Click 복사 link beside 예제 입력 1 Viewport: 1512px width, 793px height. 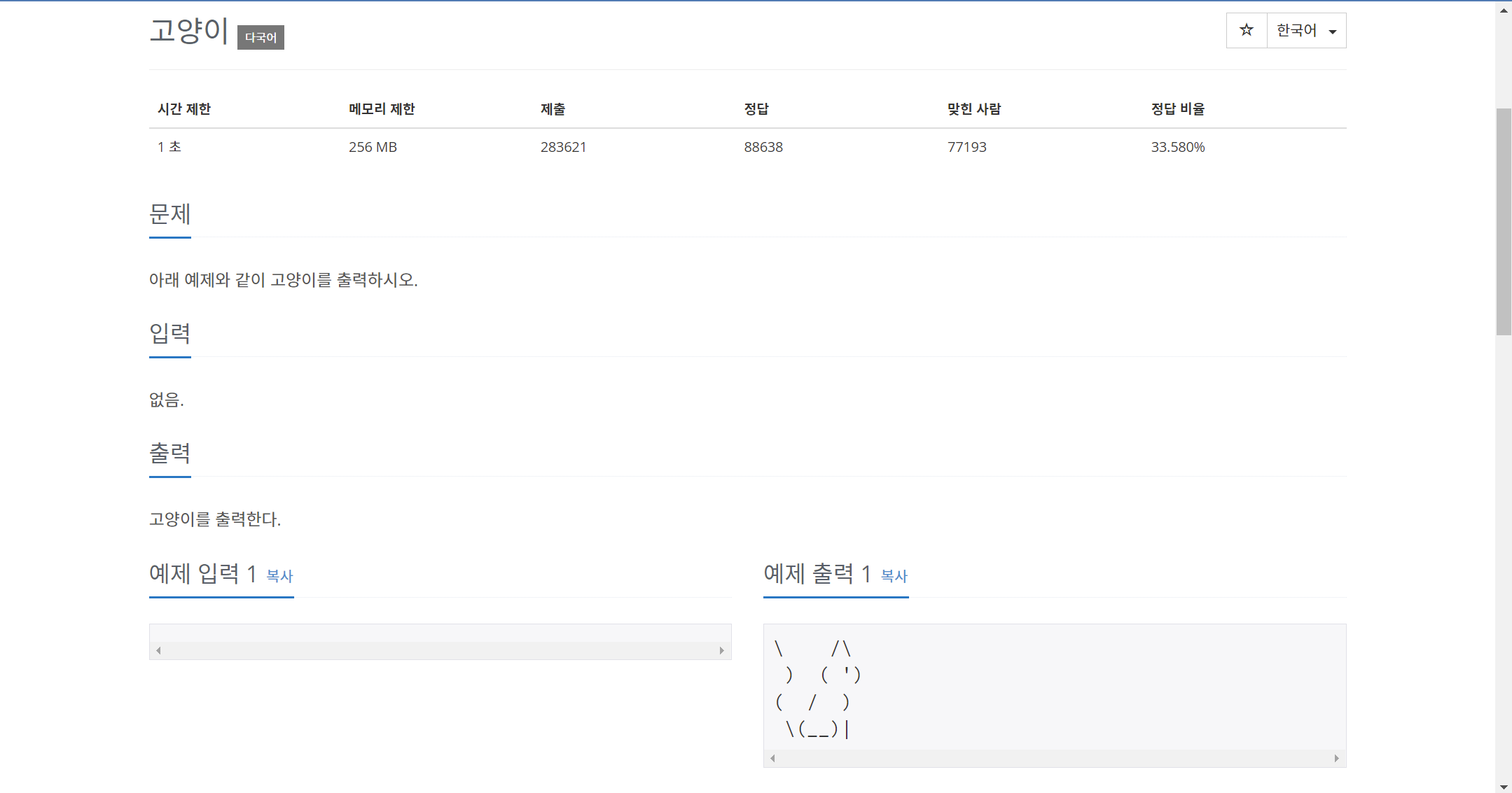(279, 576)
